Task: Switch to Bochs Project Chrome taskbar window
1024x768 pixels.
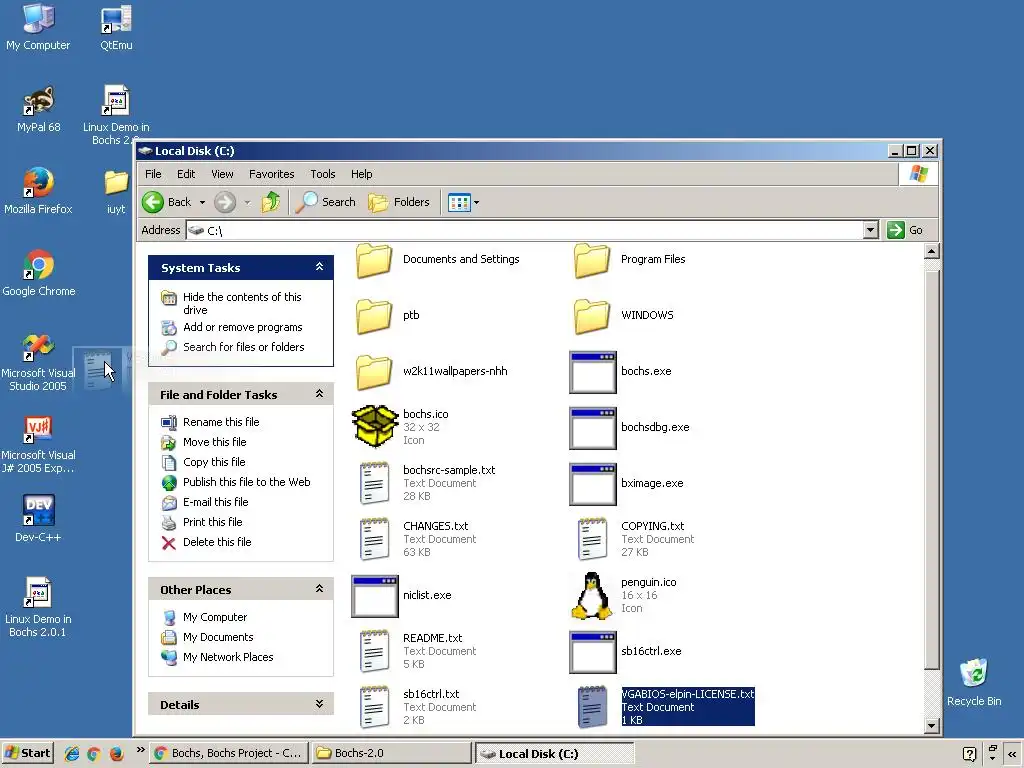Action: pyautogui.click(x=229, y=753)
